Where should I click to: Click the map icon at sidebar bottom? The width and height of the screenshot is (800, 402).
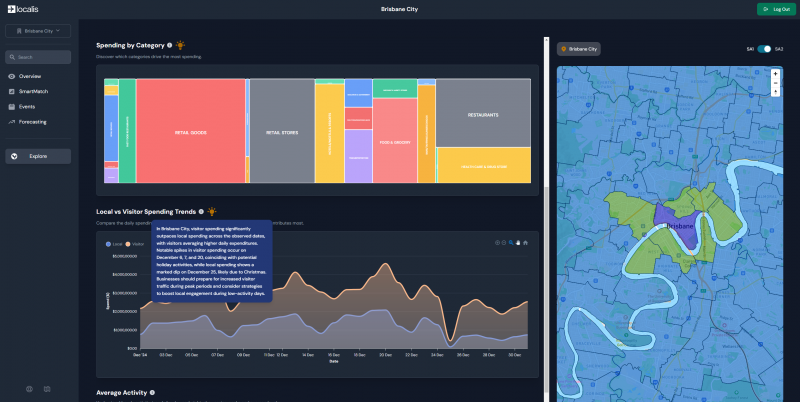(47, 389)
